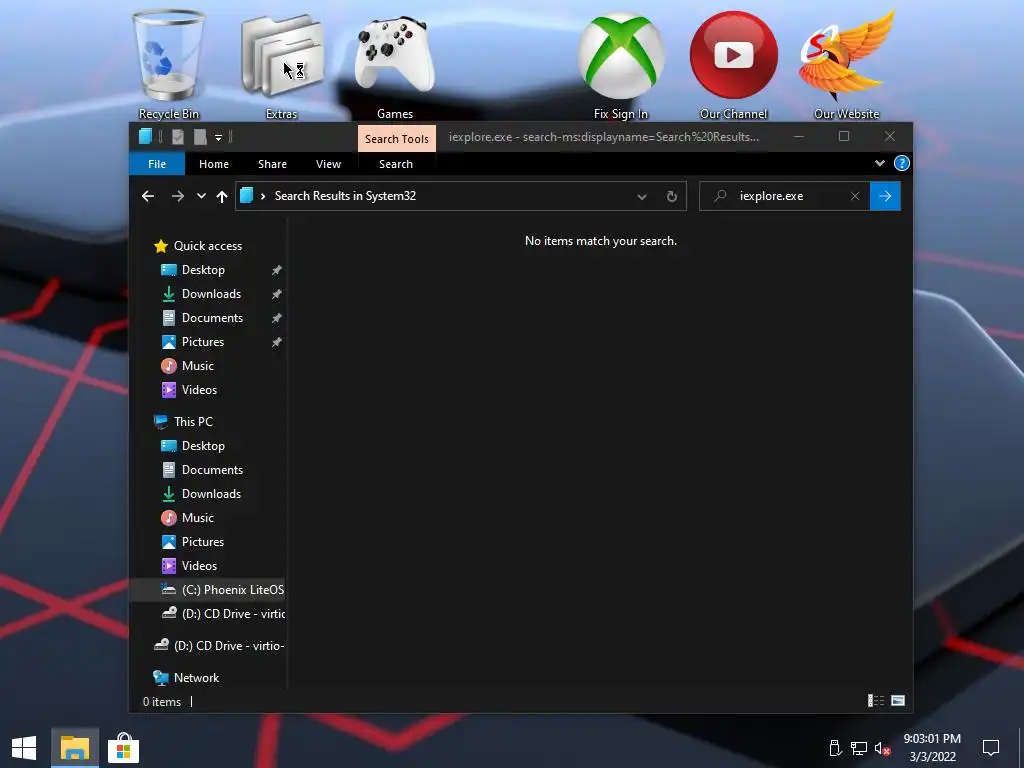Select Quick access in navigation pane

pos(208,246)
